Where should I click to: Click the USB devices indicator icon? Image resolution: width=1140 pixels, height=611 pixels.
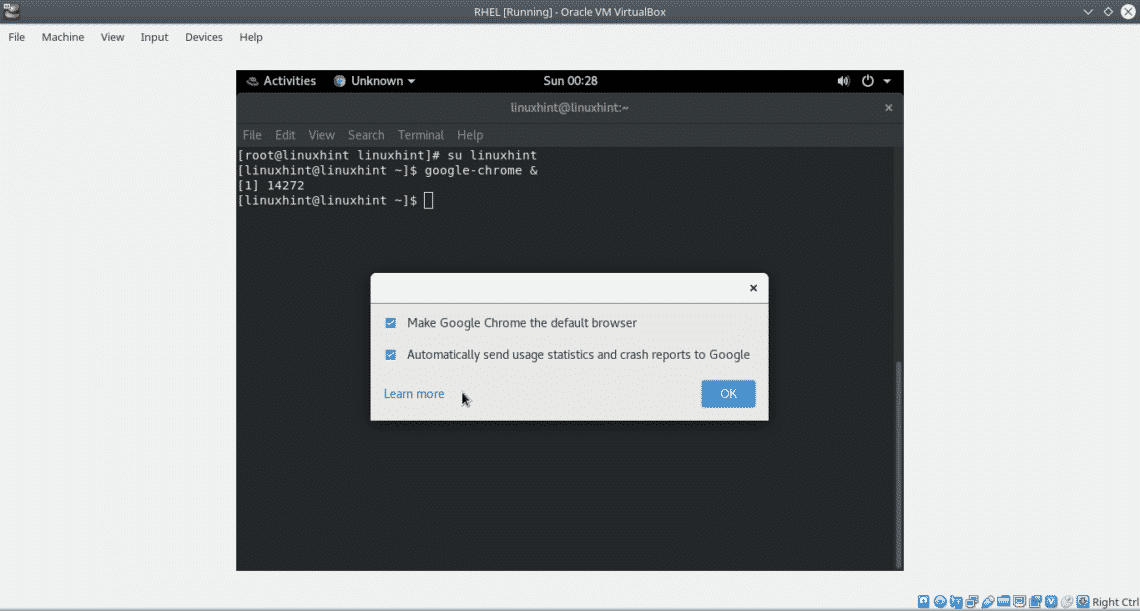click(988, 602)
